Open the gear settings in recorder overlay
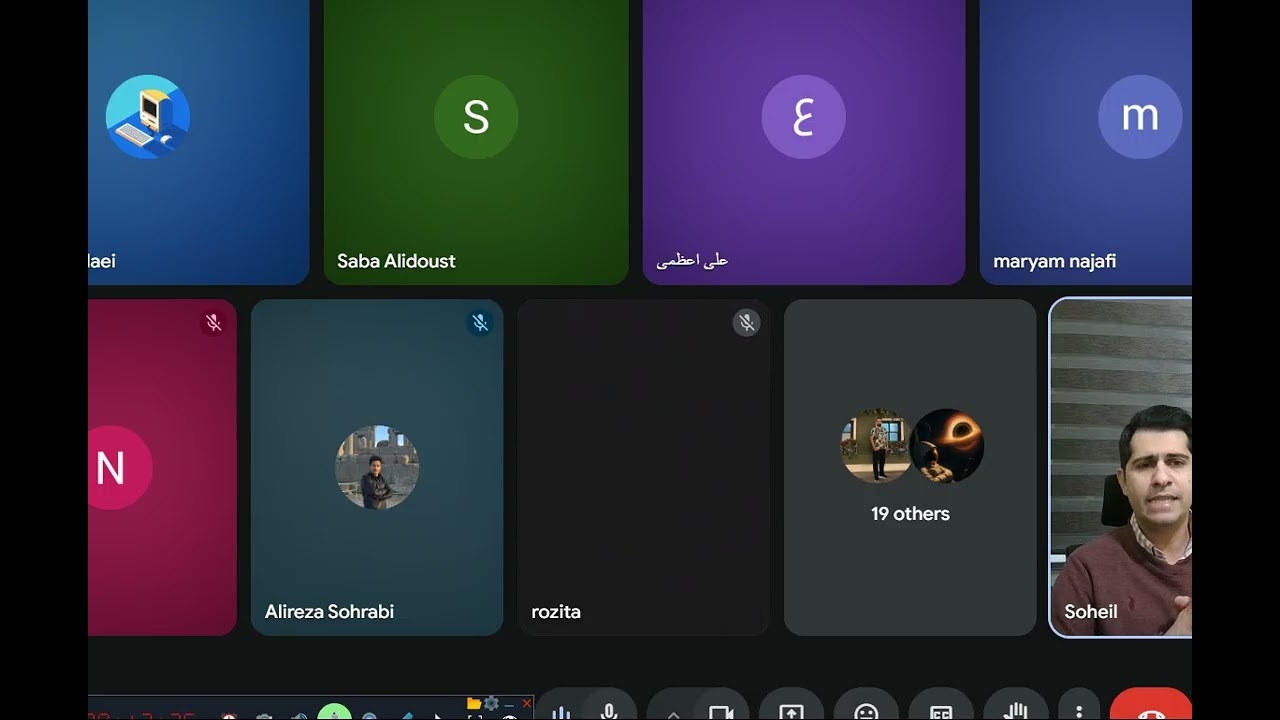Viewport: 1280px width, 720px height. [x=491, y=704]
